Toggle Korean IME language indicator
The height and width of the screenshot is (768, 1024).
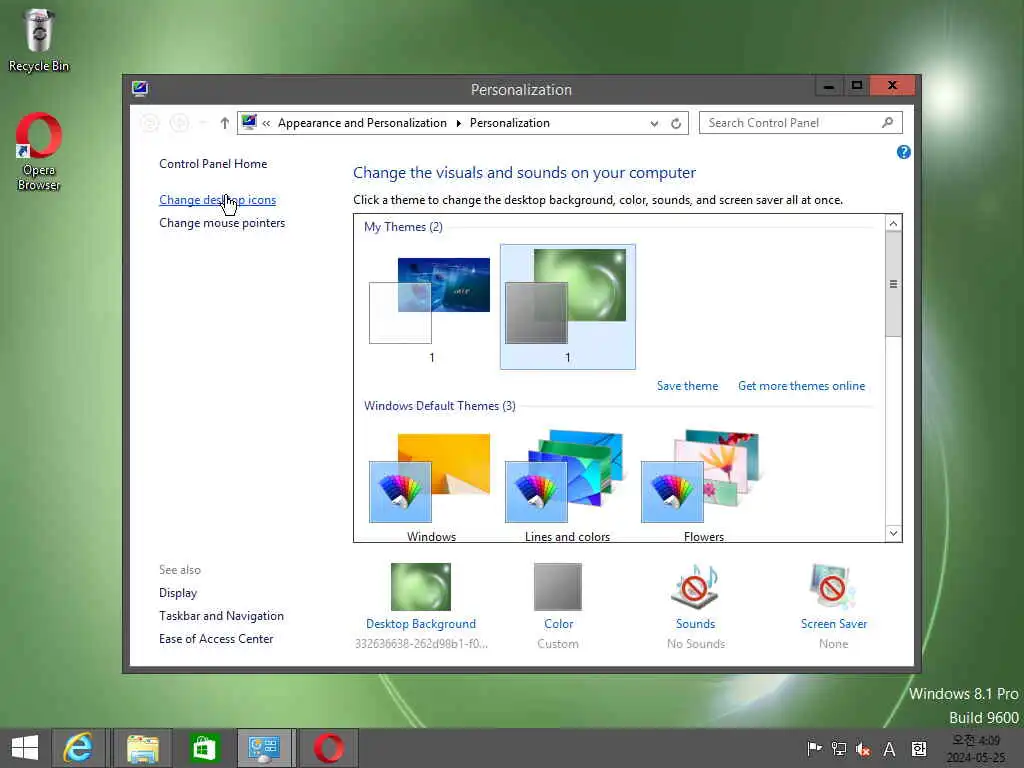[x=919, y=749]
